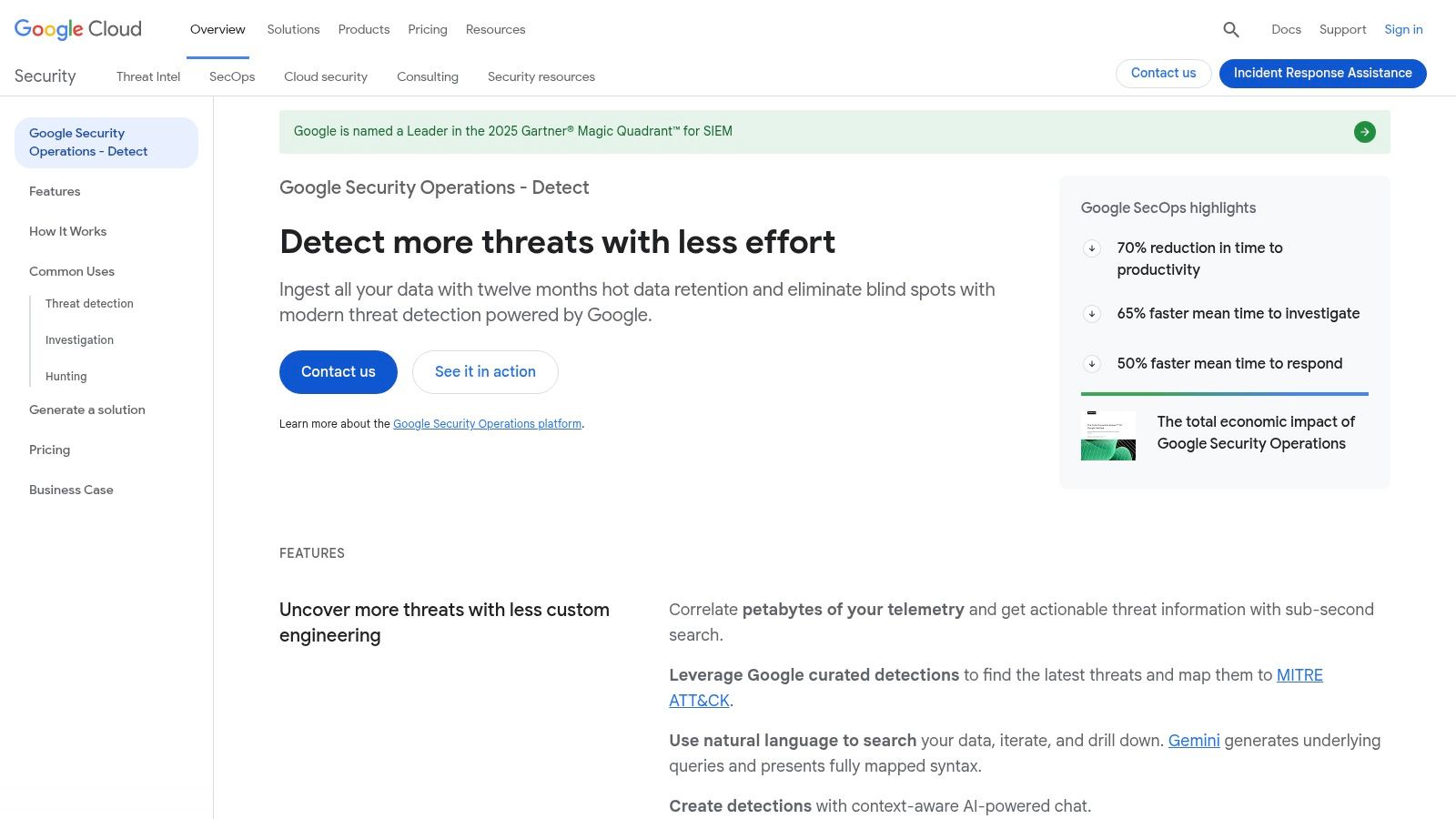This screenshot has height=819, width=1456.
Task: Jump to Common Uses section
Action: [72, 271]
